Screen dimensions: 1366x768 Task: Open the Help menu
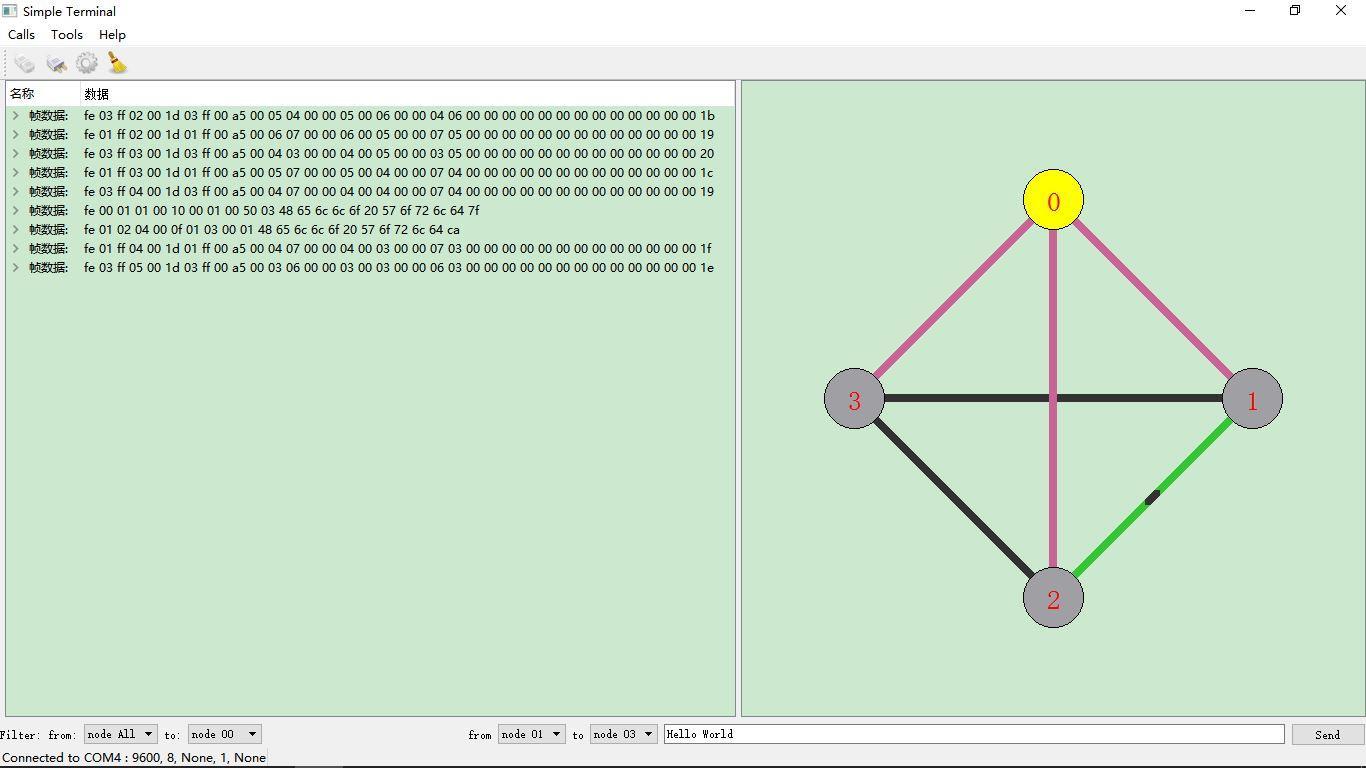(x=112, y=34)
